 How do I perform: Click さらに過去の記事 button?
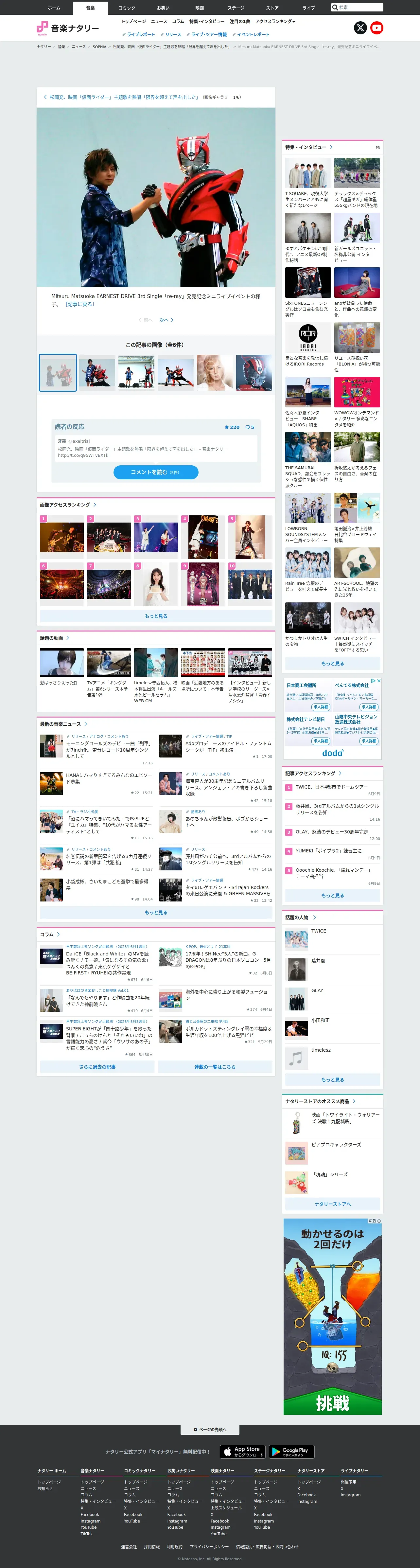click(x=97, y=1067)
